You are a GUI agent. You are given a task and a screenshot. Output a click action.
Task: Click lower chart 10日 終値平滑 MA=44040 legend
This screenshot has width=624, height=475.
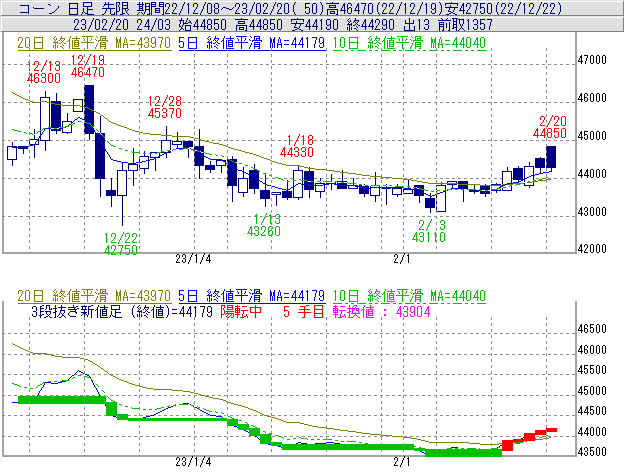[409, 296]
